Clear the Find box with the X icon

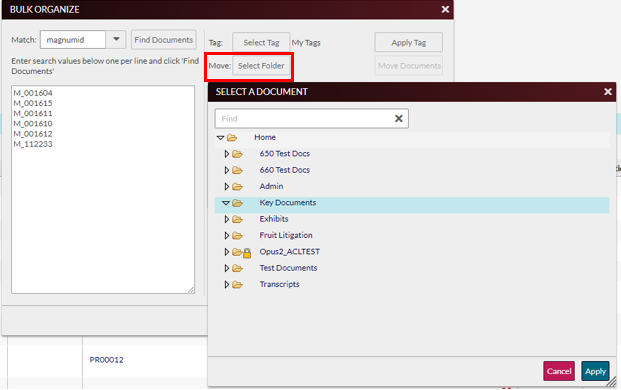tap(399, 118)
